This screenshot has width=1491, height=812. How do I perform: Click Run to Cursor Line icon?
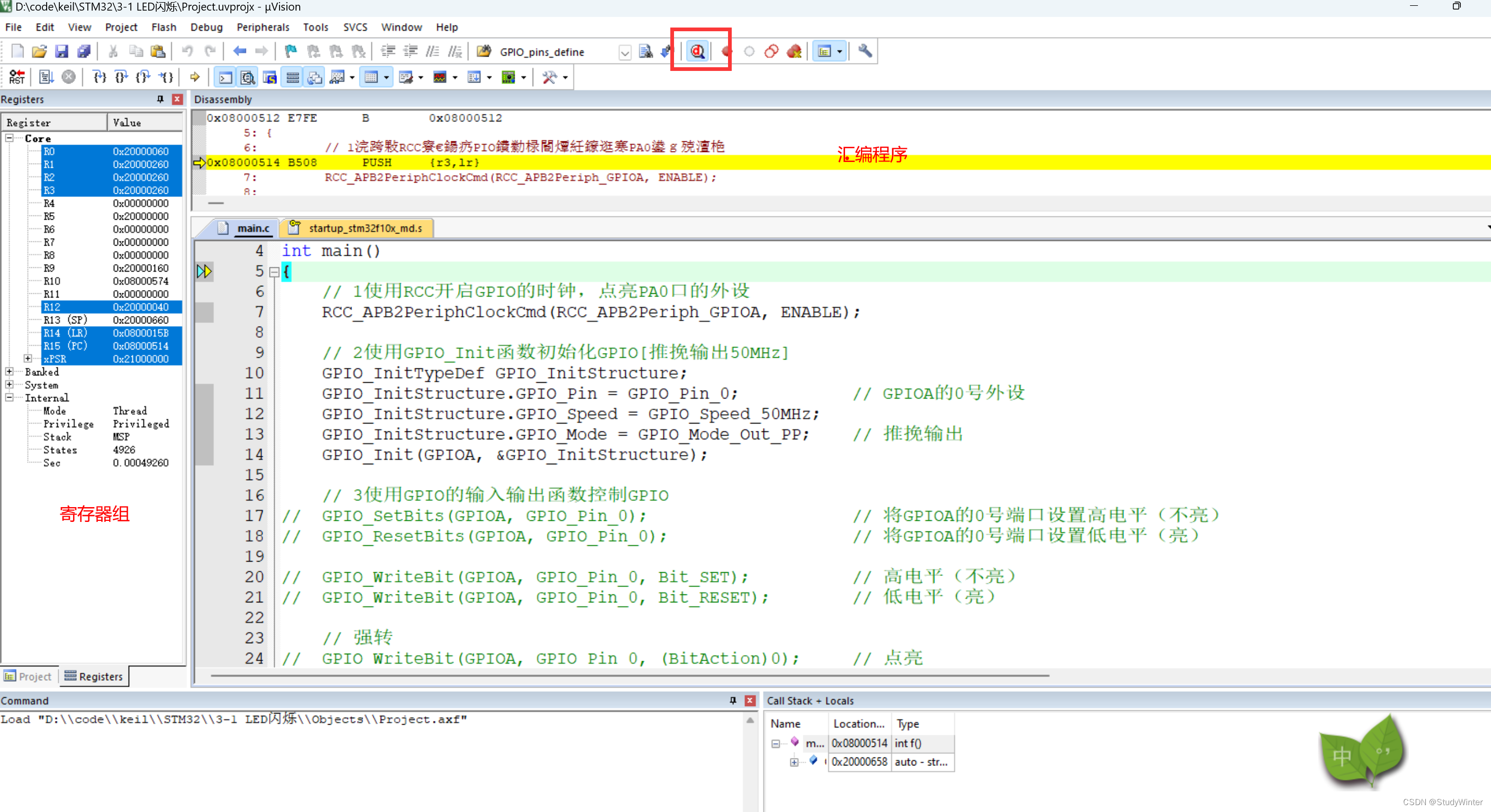click(x=167, y=77)
